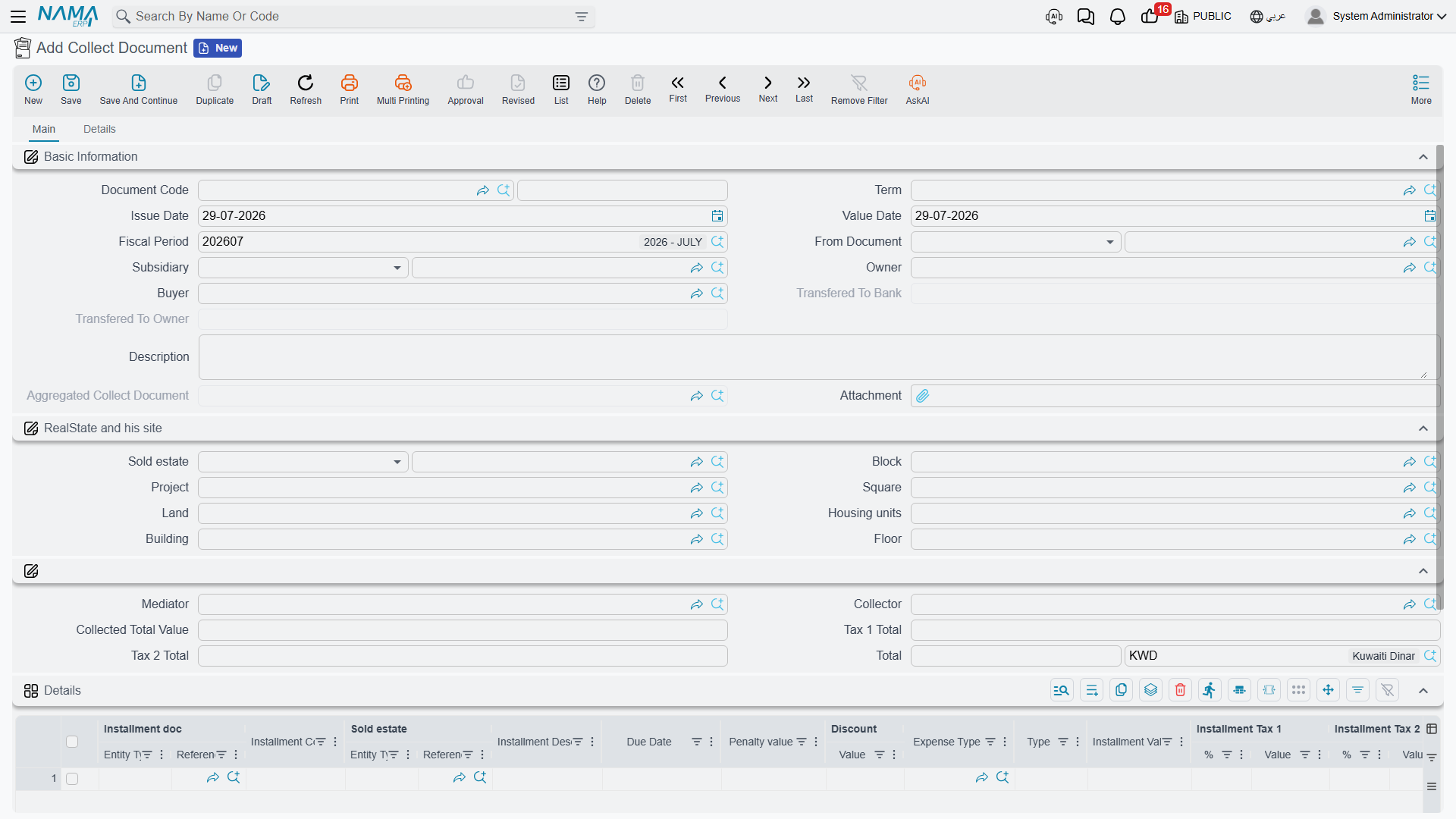Collapse the Basic Information section

[1423, 157]
